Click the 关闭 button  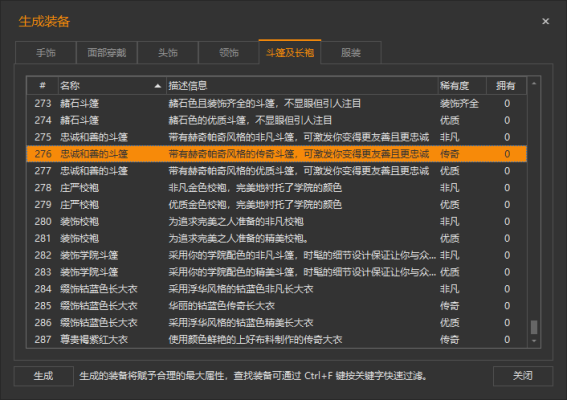523,376
